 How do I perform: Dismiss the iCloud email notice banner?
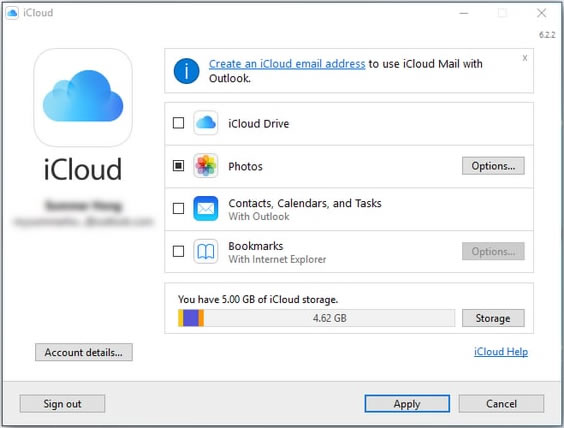[x=525, y=58]
